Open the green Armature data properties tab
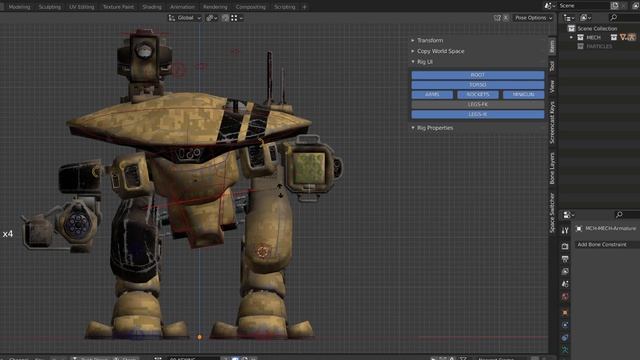640x360 pixels. [565, 350]
